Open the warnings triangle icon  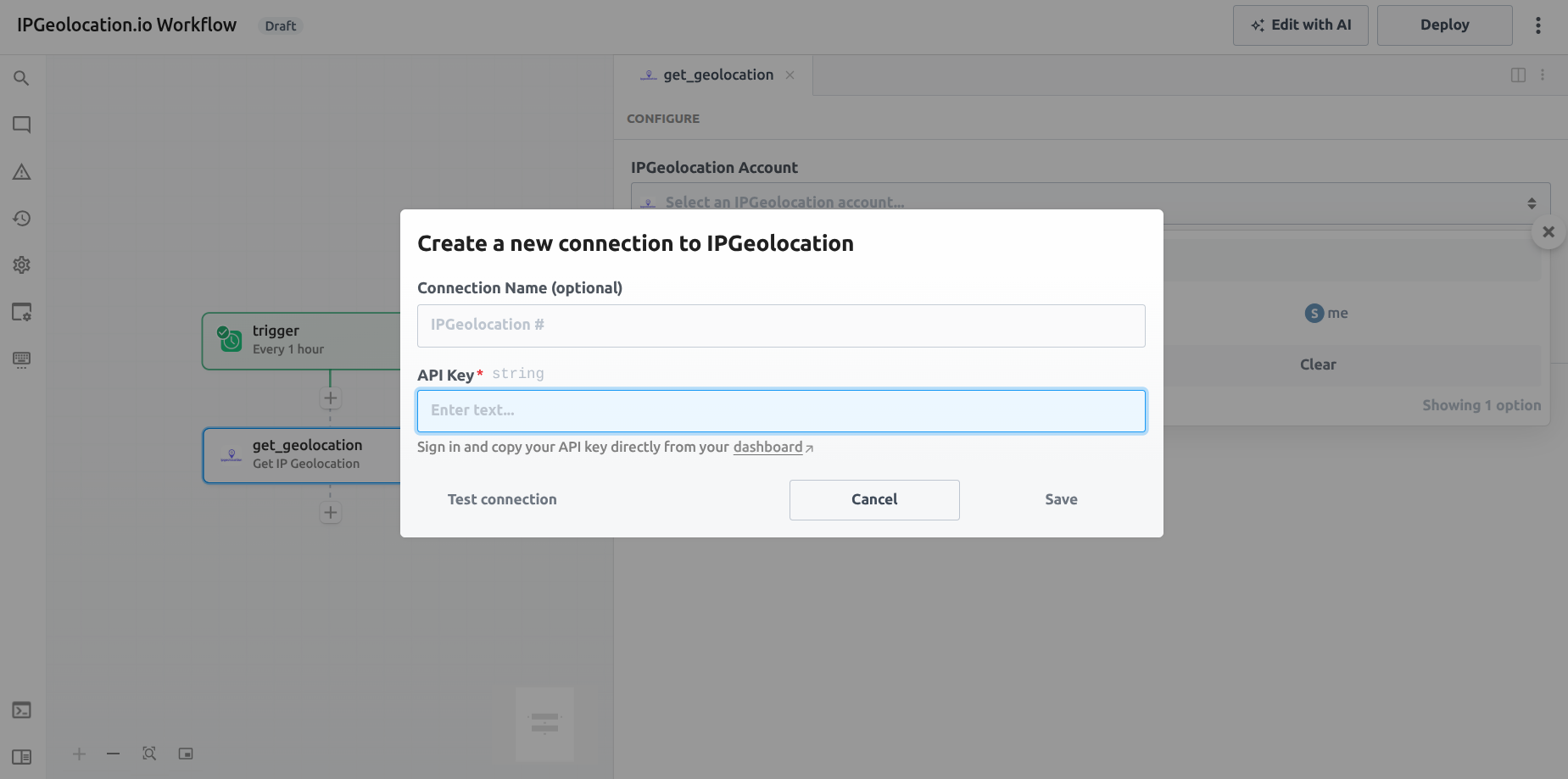click(22, 172)
